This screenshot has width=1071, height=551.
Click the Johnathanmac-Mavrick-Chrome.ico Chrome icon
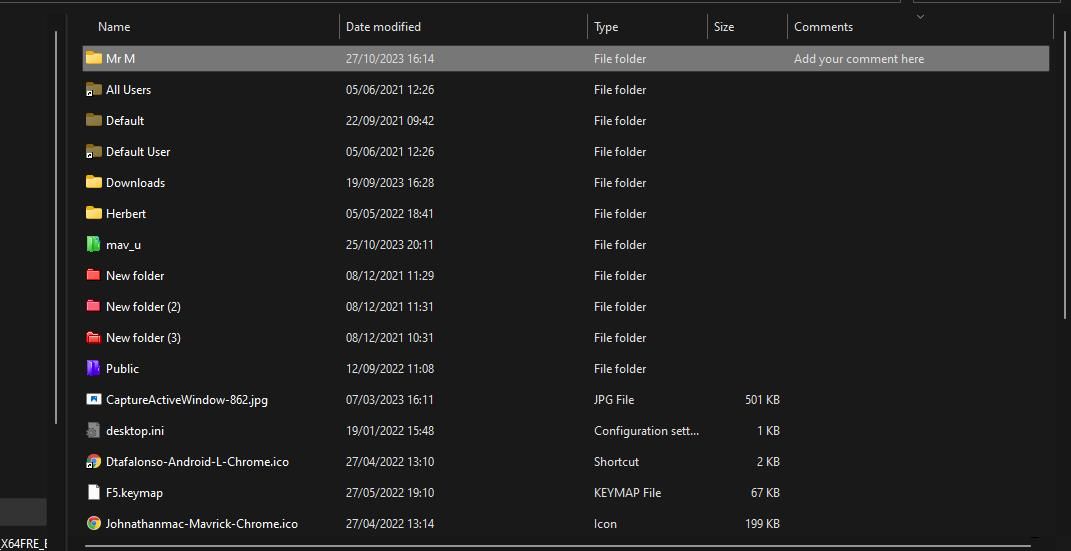(x=93, y=523)
